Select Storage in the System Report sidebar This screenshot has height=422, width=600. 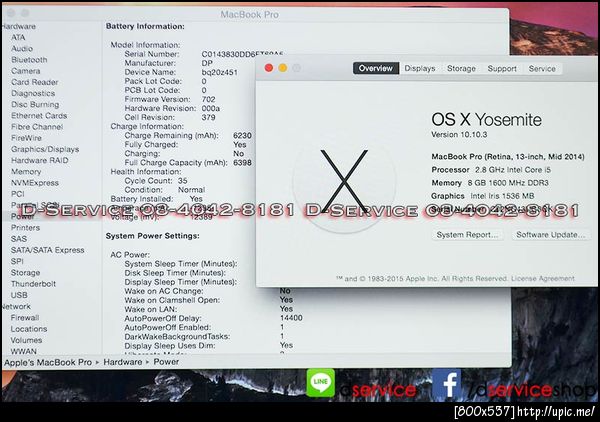click(25, 272)
